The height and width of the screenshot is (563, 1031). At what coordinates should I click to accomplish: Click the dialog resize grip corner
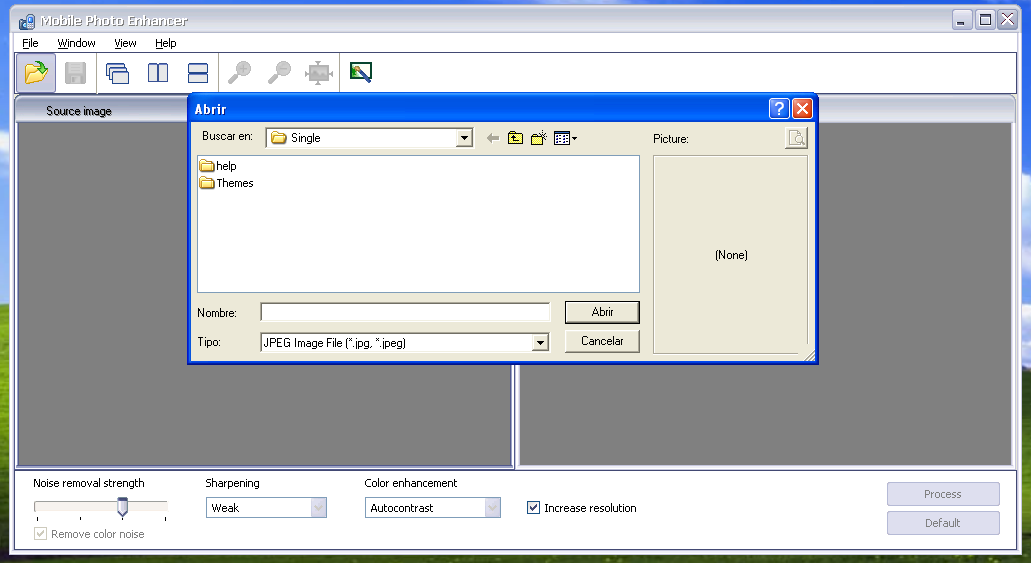[809, 356]
